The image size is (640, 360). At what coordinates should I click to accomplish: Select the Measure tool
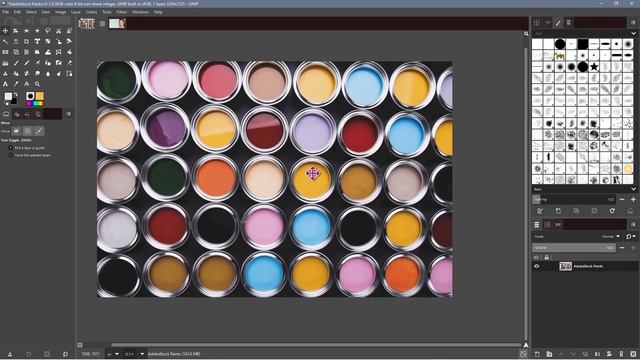[x=27, y=84]
